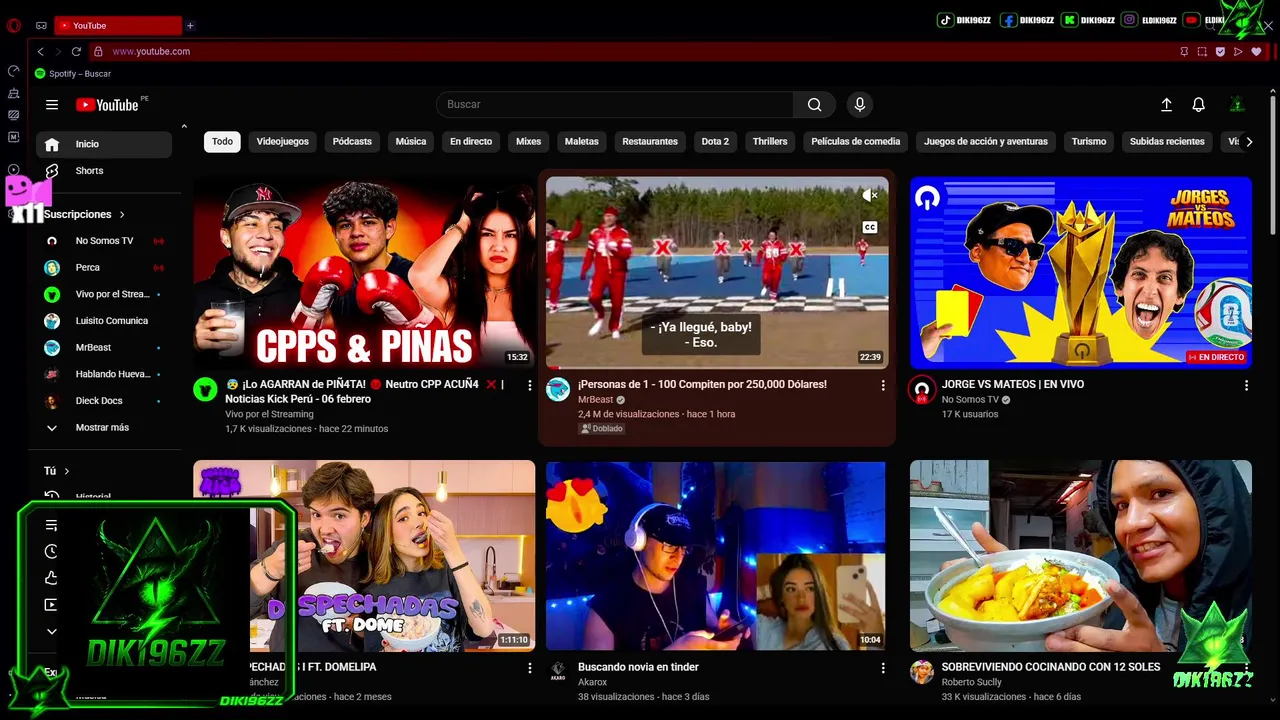Open the Luisito Comunica subscription
Screen dimensions: 1280x720
(x=104, y=321)
